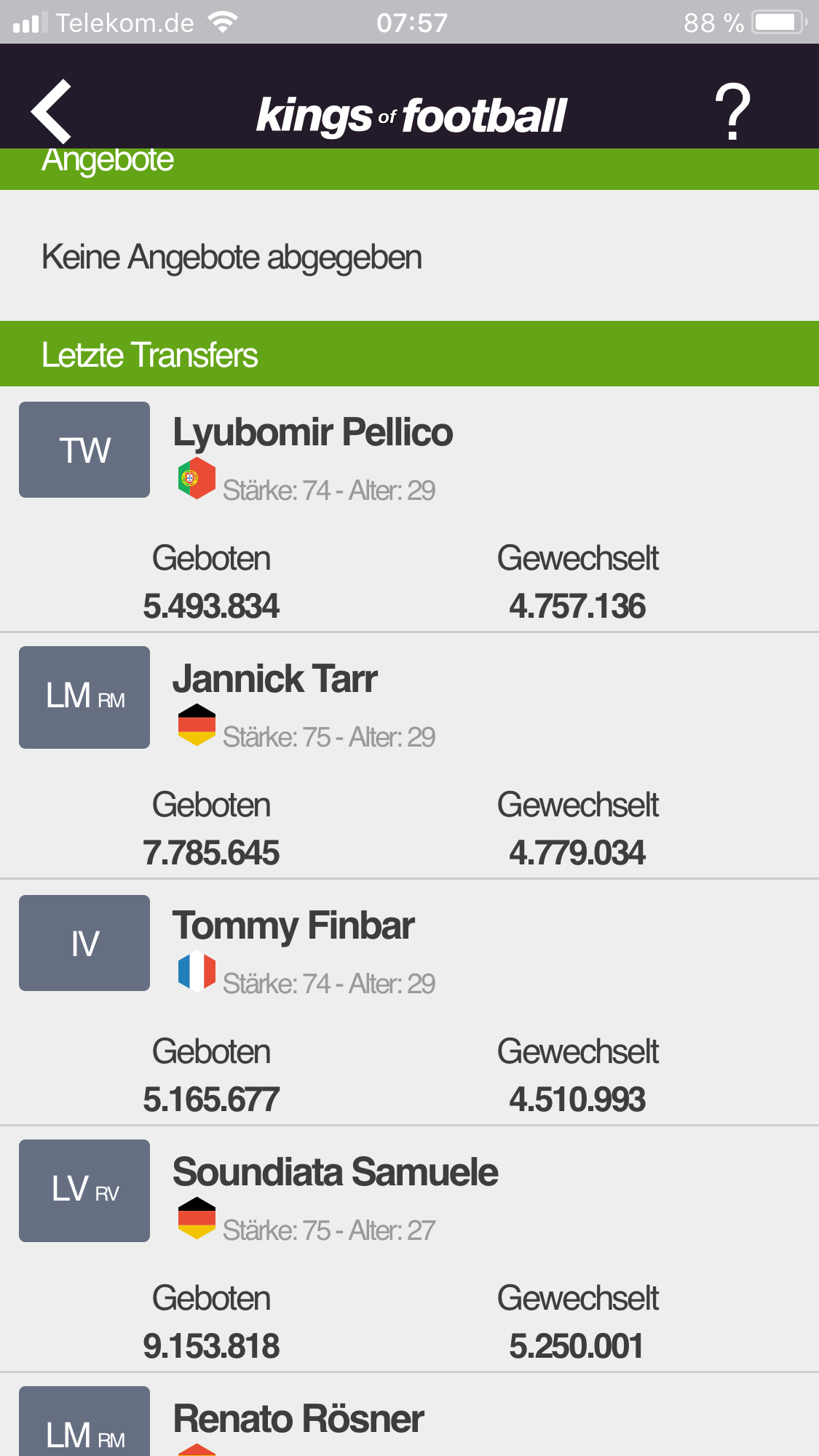Tap the French flag under Tommy Finbar
This screenshot has height=1456, width=819.
(197, 971)
